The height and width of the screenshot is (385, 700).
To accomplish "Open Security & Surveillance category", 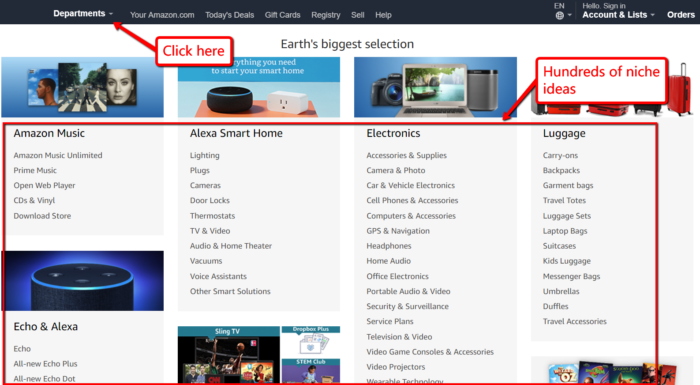I will [x=408, y=306].
